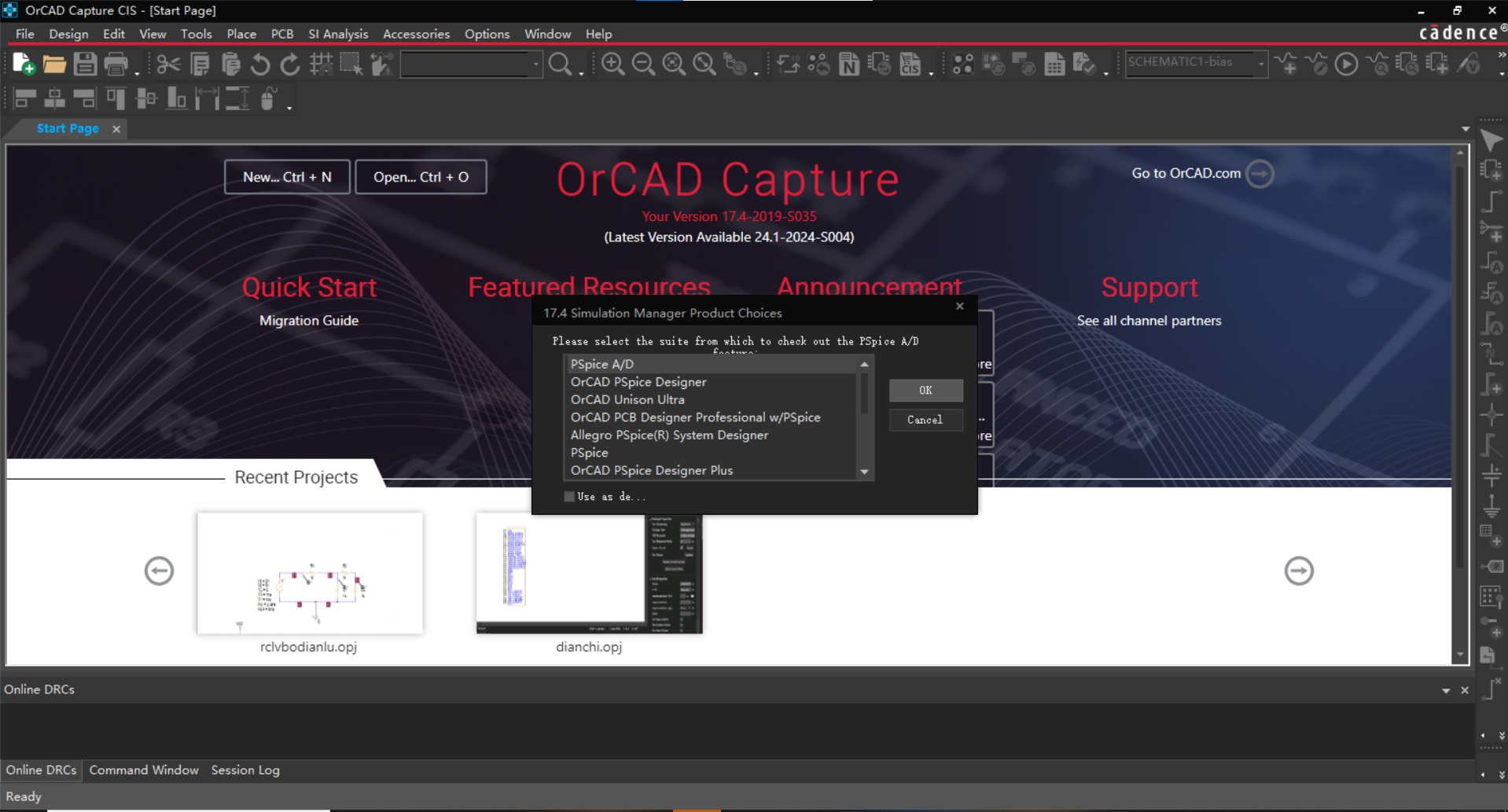
Task: Click the Migration Guide link
Action: [x=309, y=321]
